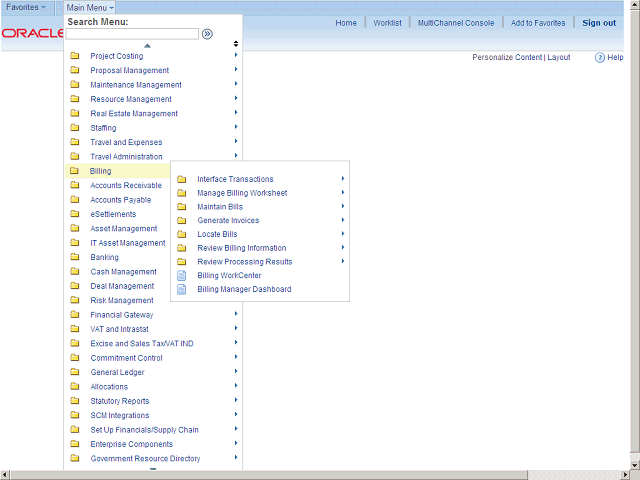The width and height of the screenshot is (640, 480).
Task: Click into the Search Menu text field
Action: [132, 34]
